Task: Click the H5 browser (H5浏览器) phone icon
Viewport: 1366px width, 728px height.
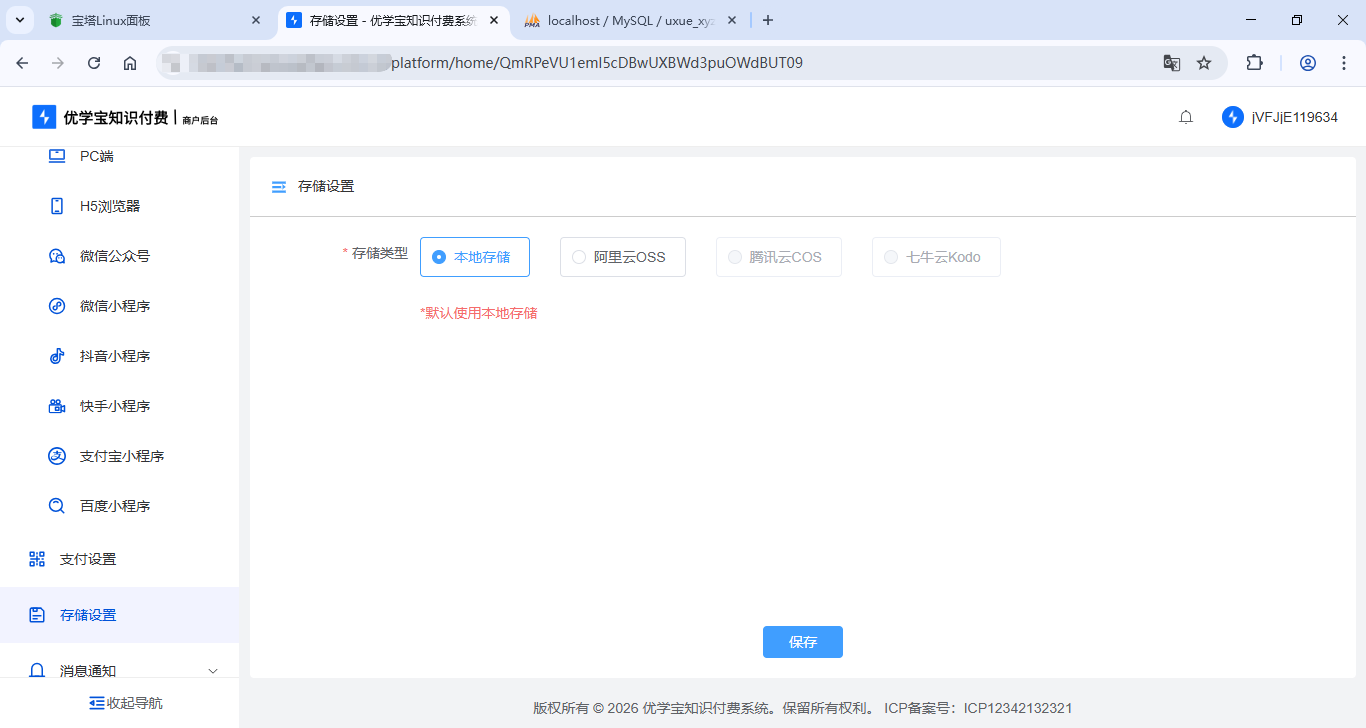Action: (x=57, y=206)
